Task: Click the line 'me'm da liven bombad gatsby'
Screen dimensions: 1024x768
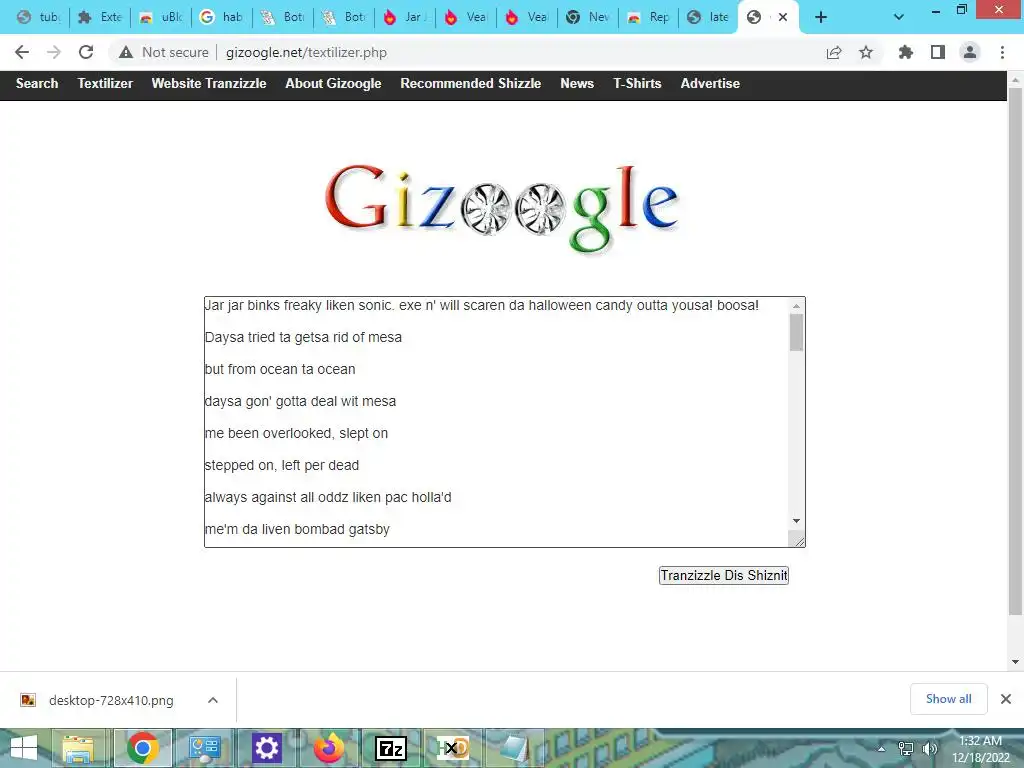Action: (x=297, y=530)
